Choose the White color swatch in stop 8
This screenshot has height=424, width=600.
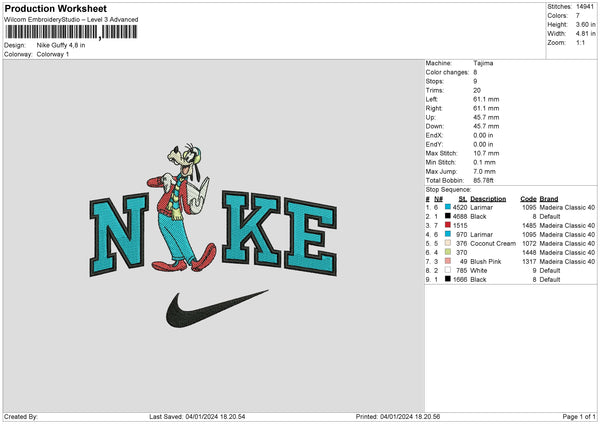pos(448,270)
